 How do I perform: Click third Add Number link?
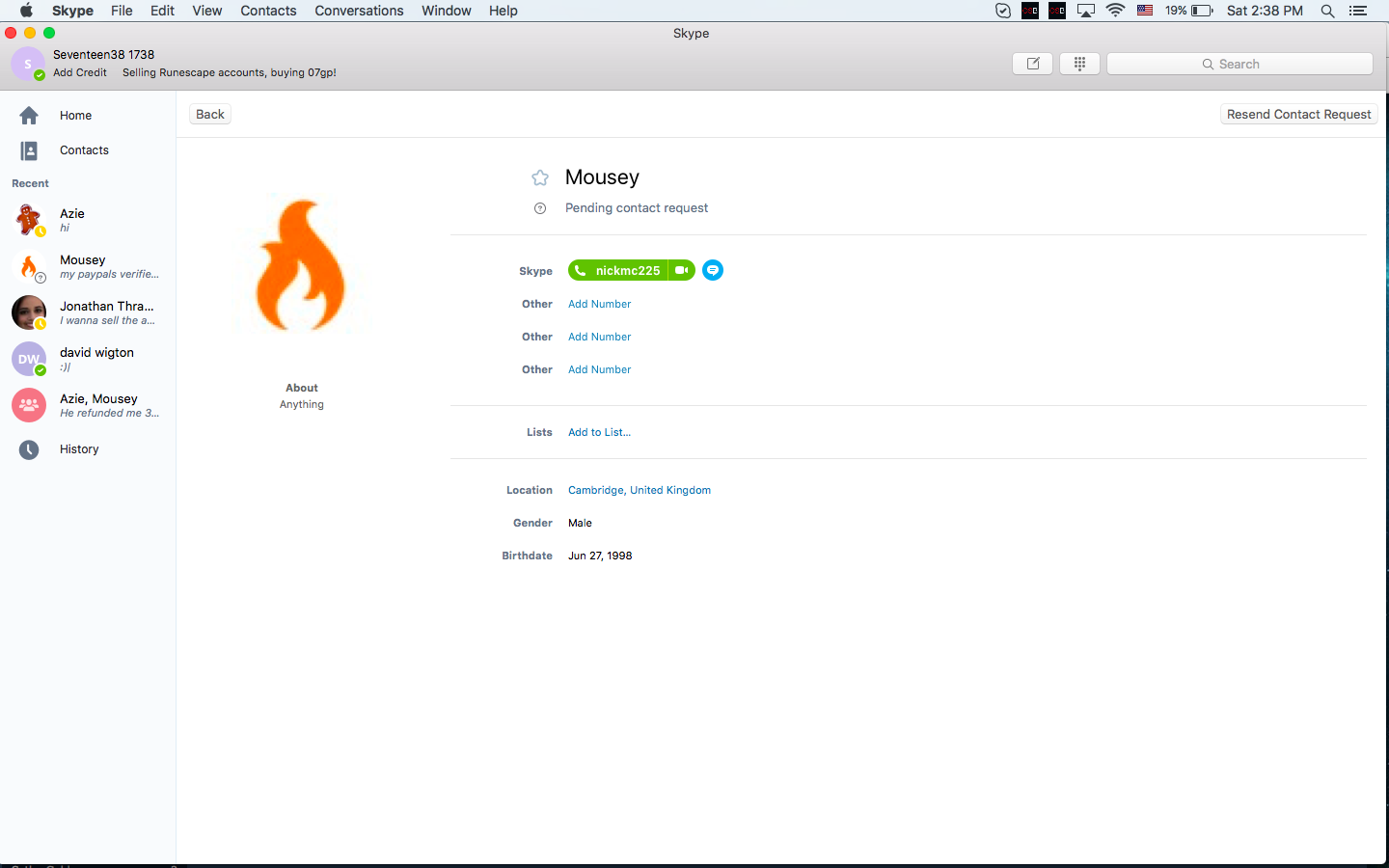(x=600, y=369)
